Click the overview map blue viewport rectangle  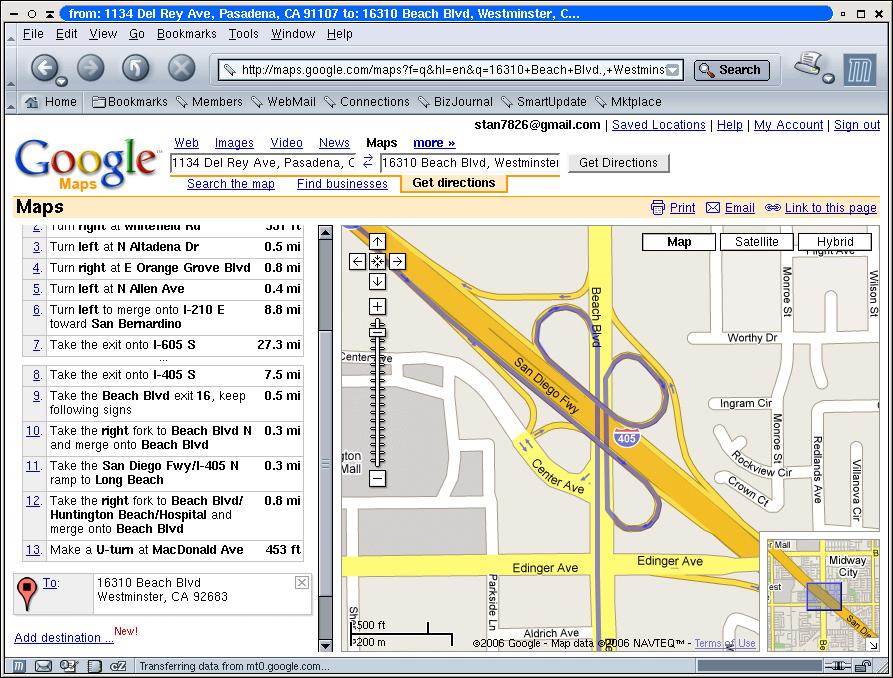tap(824, 596)
